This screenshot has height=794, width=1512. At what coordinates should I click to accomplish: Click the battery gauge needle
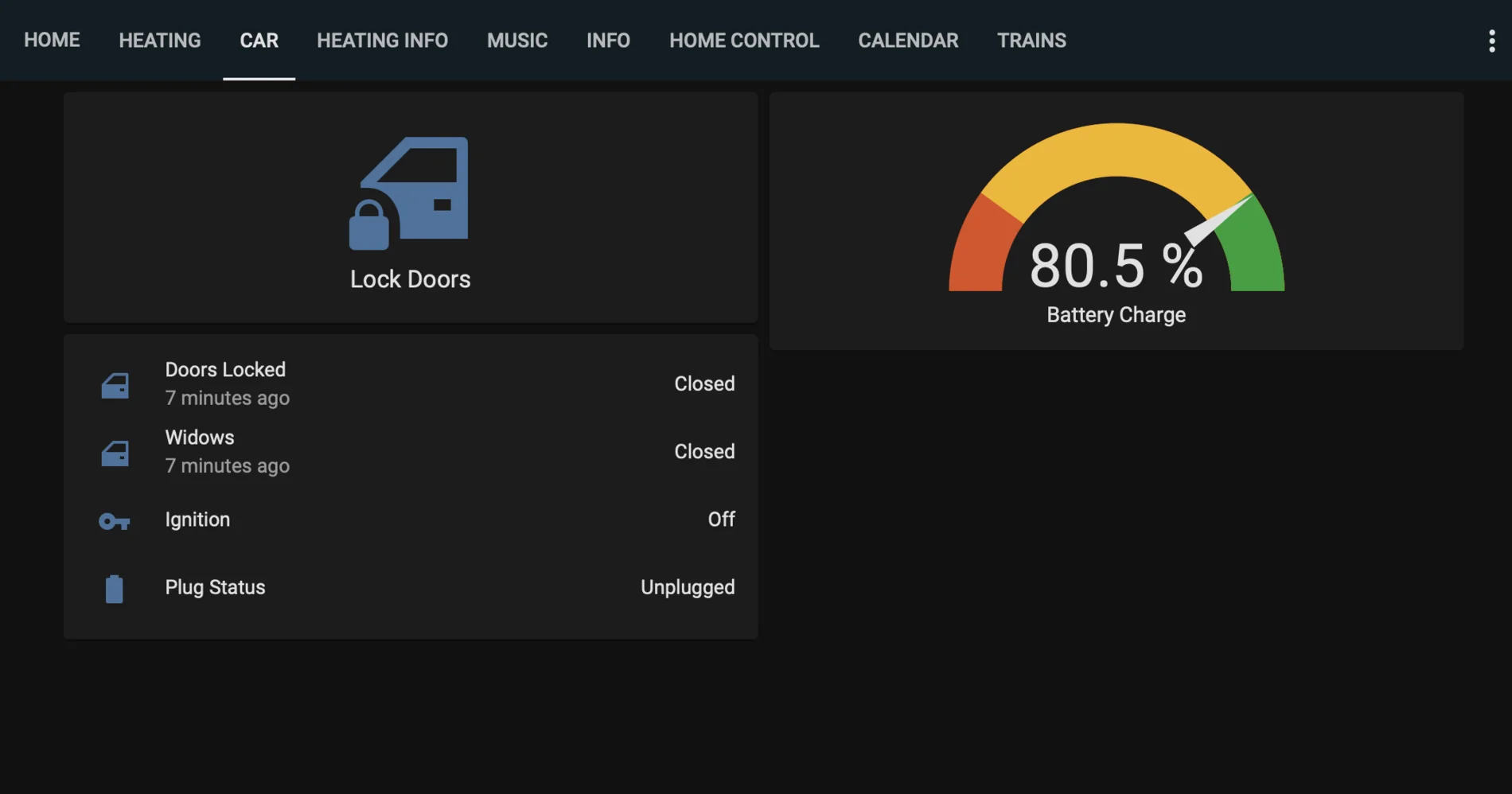click(1216, 220)
